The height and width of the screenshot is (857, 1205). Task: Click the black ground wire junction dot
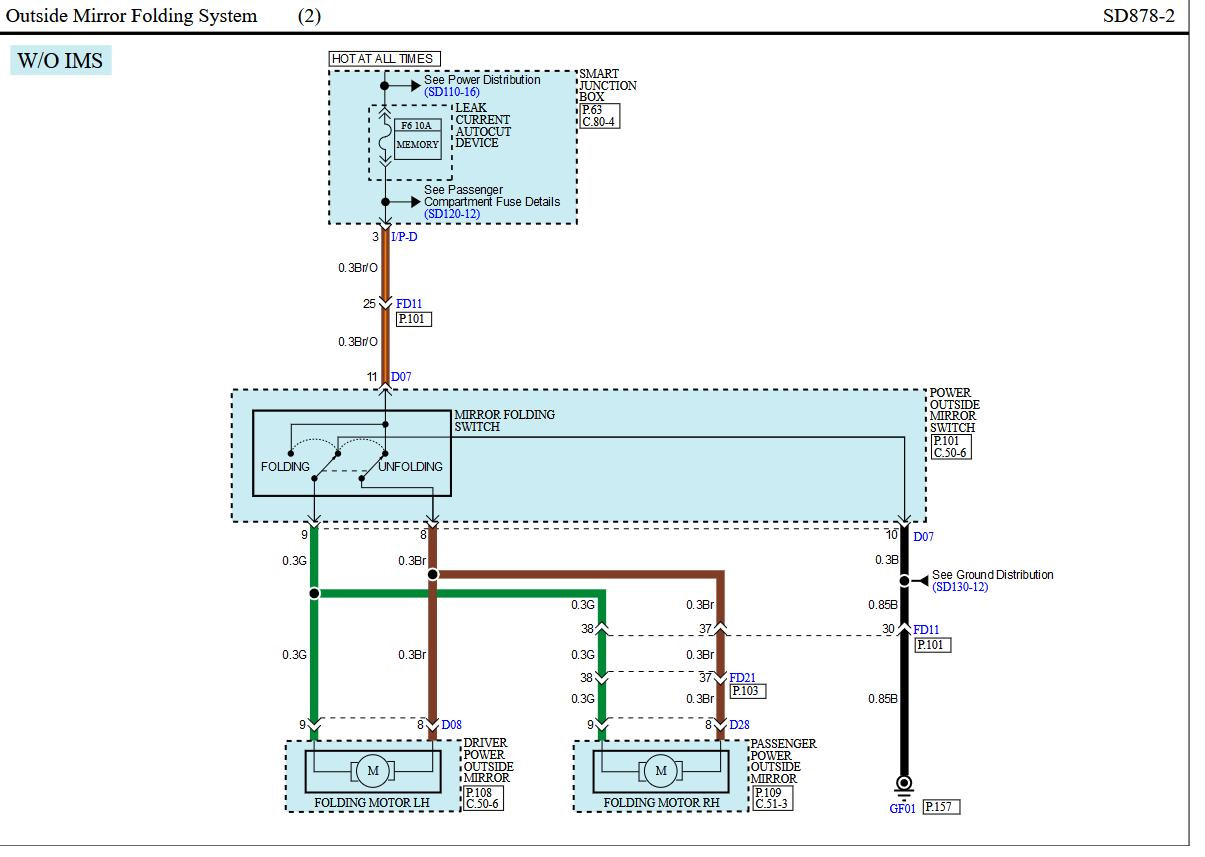tap(904, 580)
